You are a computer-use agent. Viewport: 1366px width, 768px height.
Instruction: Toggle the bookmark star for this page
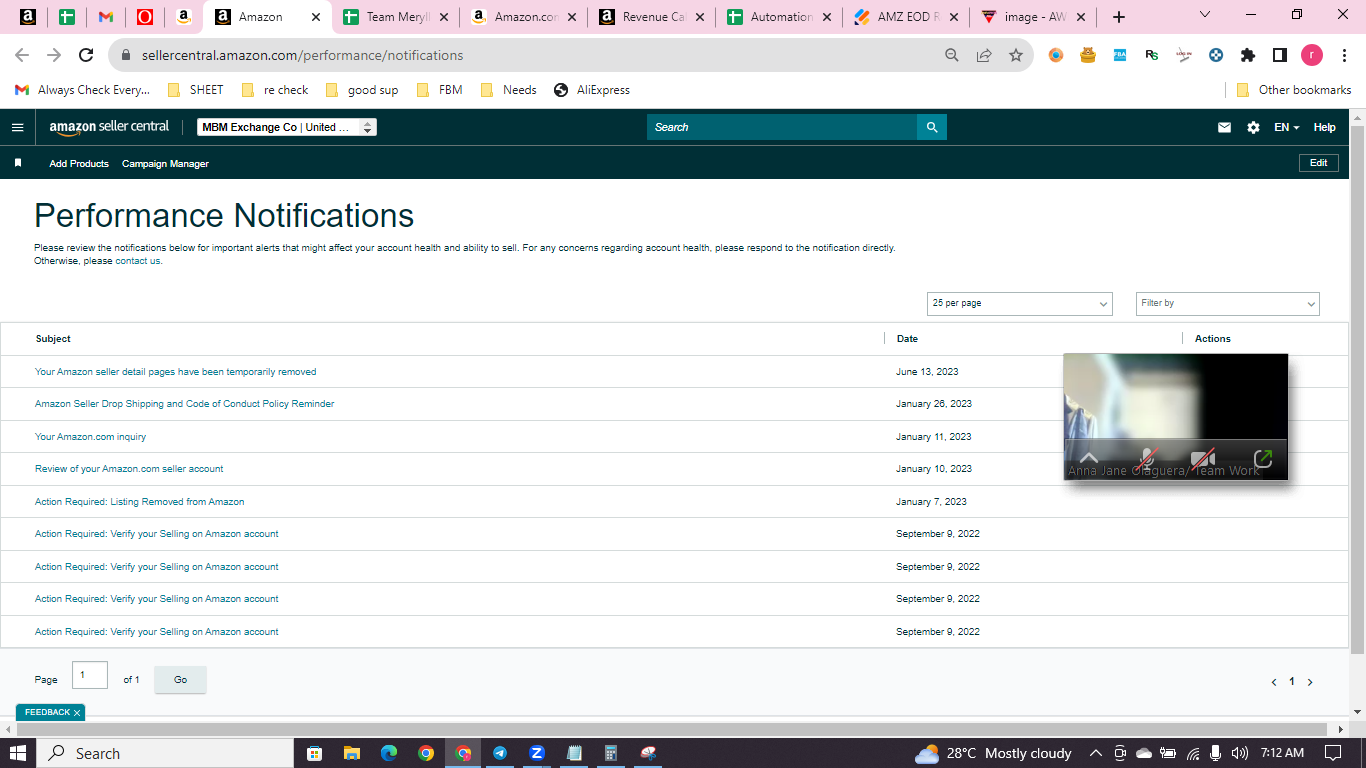1016,56
